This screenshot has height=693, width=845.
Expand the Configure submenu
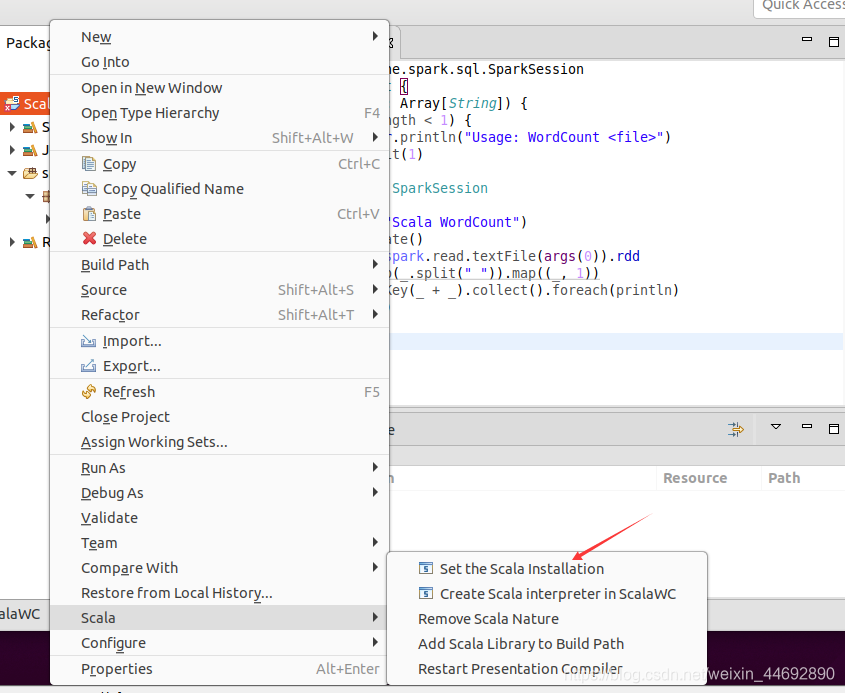coord(375,642)
